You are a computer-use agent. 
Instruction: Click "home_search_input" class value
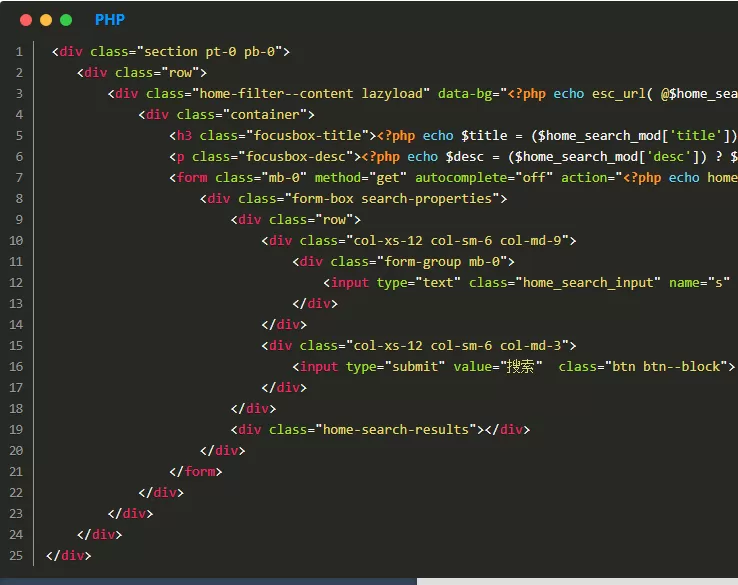click(x=588, y=283)
